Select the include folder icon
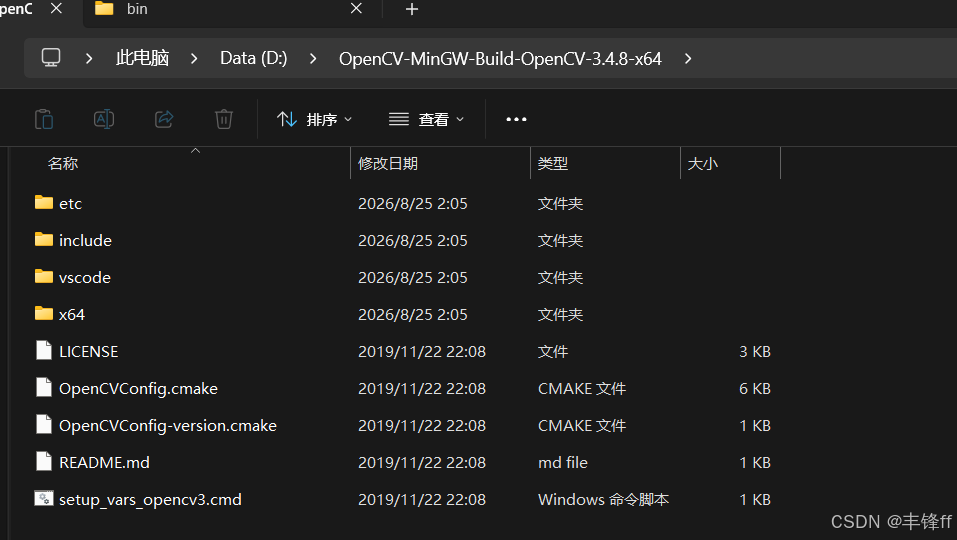957x540 pixels. 44,239
